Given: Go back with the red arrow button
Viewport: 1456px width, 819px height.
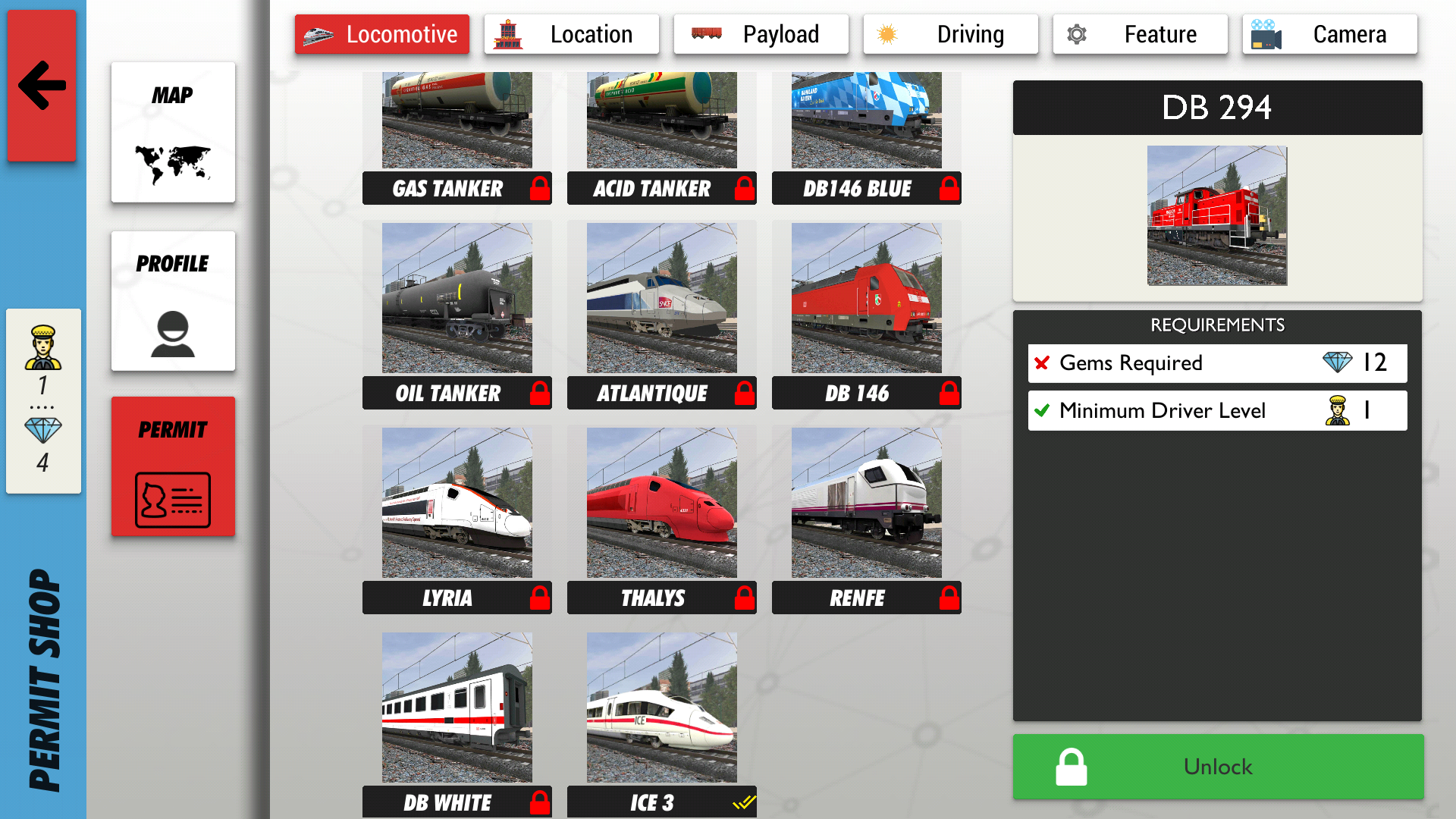Looking at the screenshot, I should [42, 85].
